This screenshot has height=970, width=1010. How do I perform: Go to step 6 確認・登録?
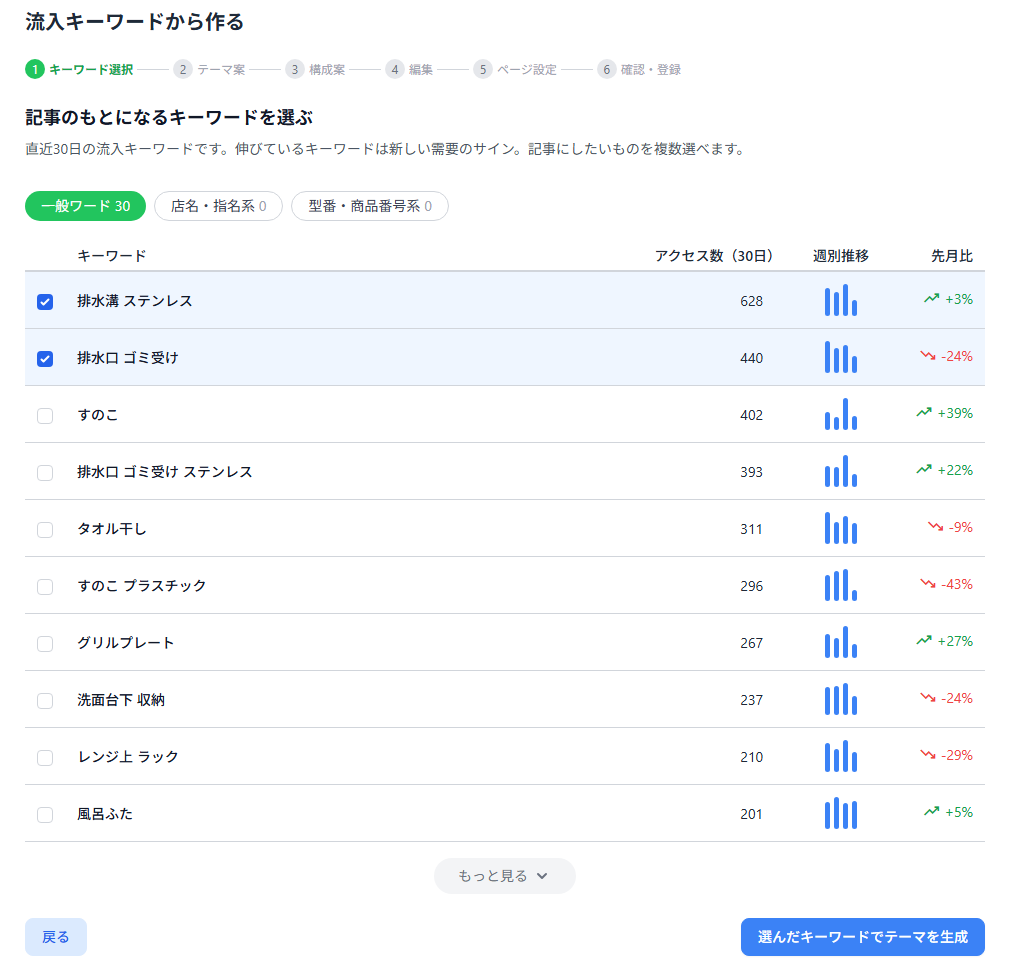639,70
